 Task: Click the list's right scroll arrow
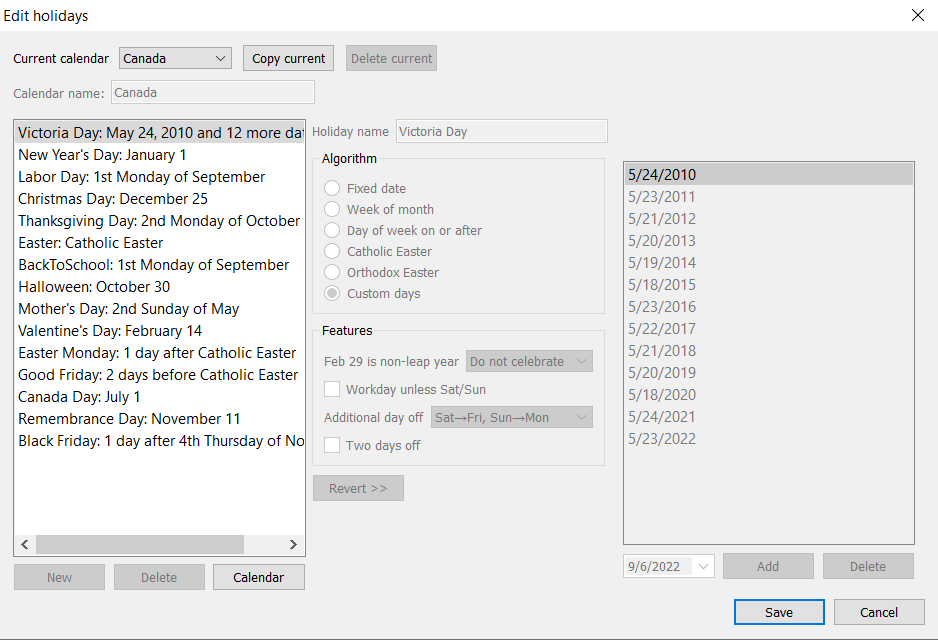point(293,545)
